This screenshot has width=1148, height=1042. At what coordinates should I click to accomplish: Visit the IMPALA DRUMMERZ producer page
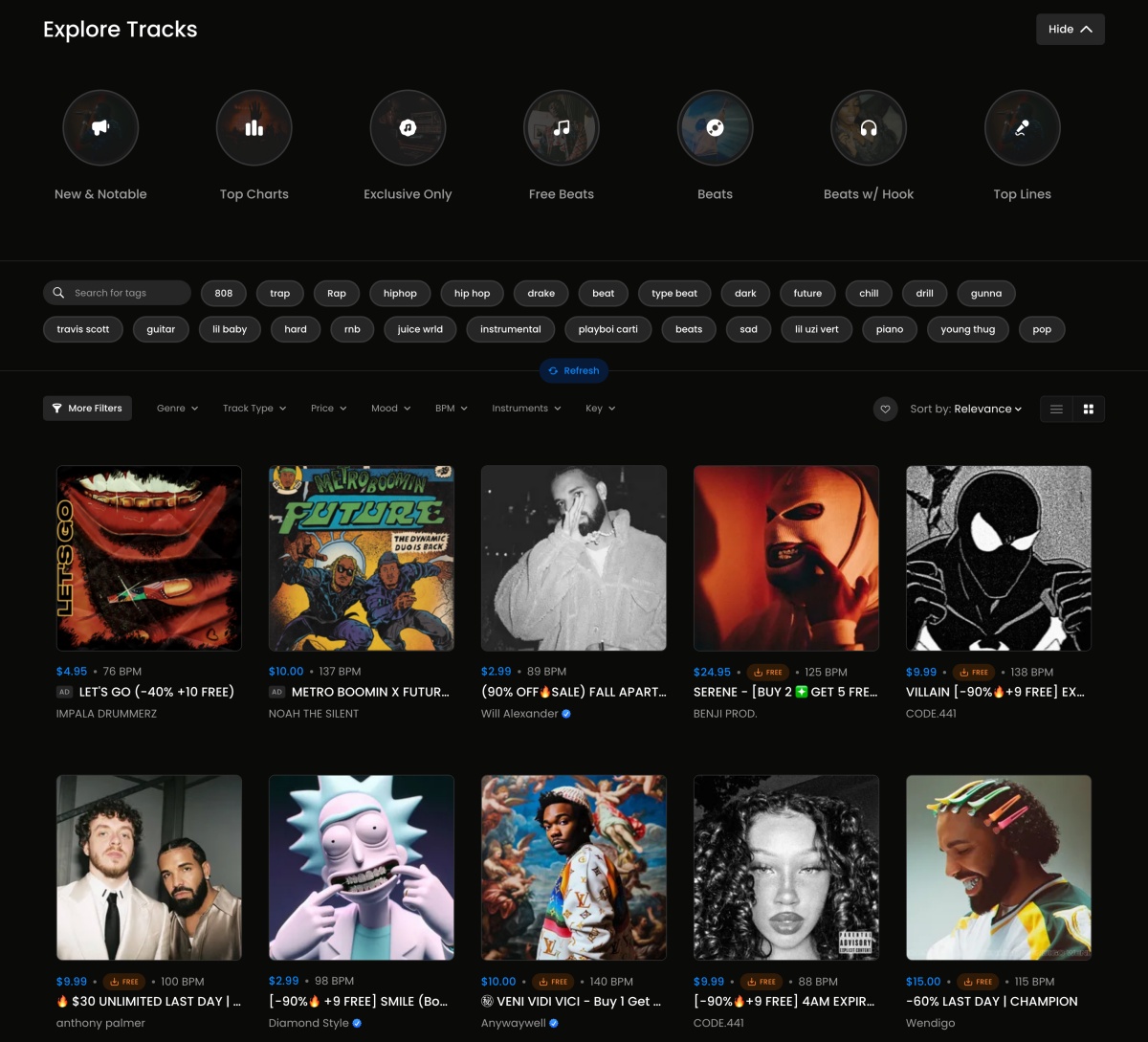click(107, 714)
